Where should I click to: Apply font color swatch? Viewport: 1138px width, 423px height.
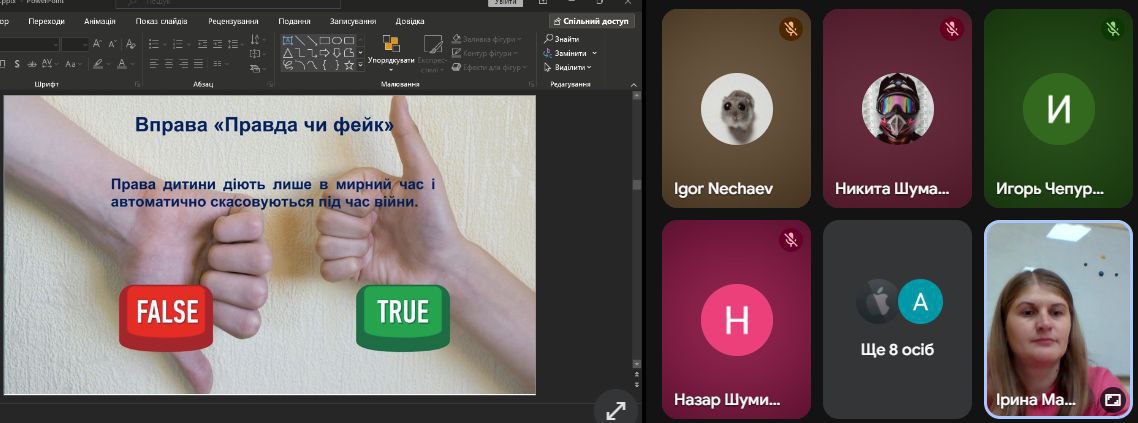pyautogui.click(x=122, y=64)
